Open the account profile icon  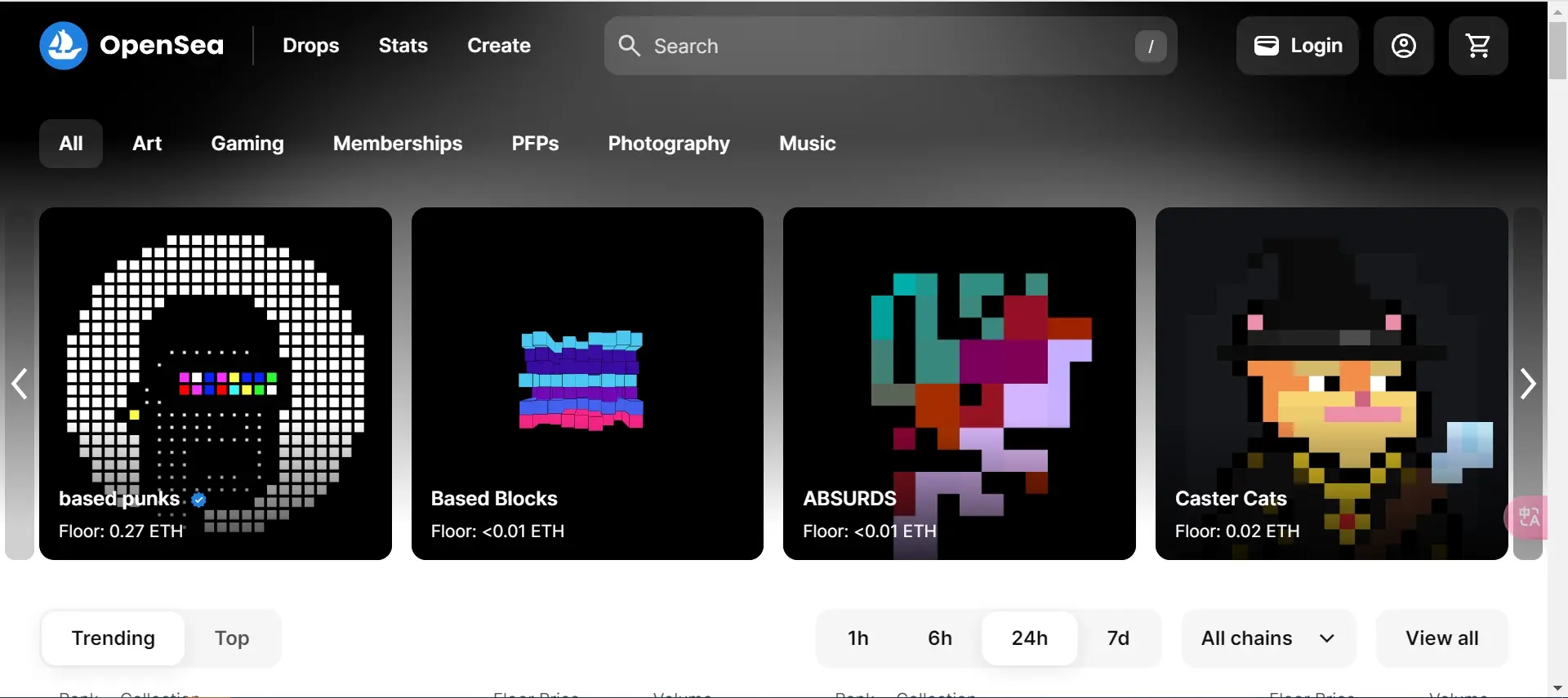(x=1403, y=46)
